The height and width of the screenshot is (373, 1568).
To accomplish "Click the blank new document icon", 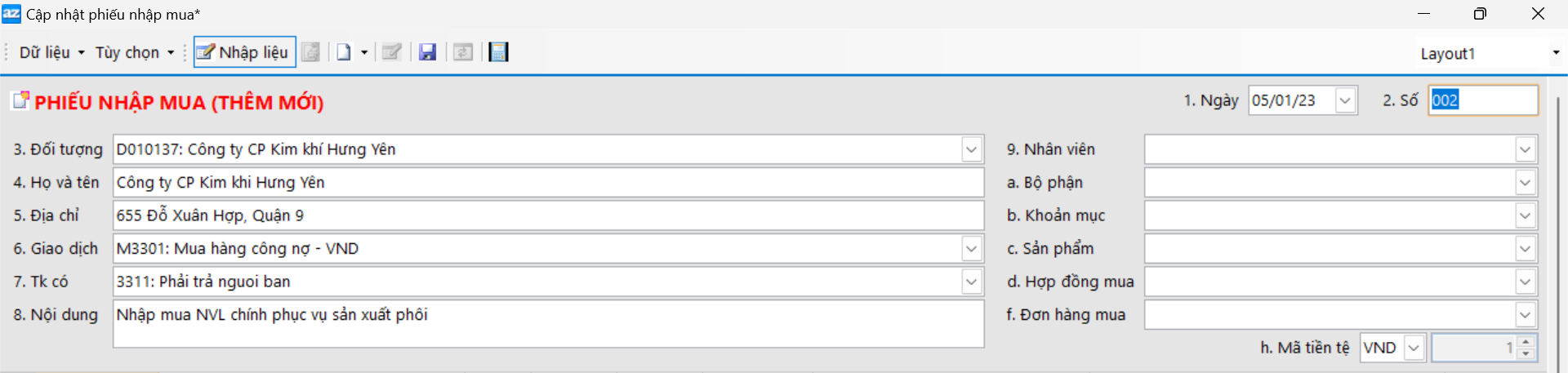I will point(344,52).
